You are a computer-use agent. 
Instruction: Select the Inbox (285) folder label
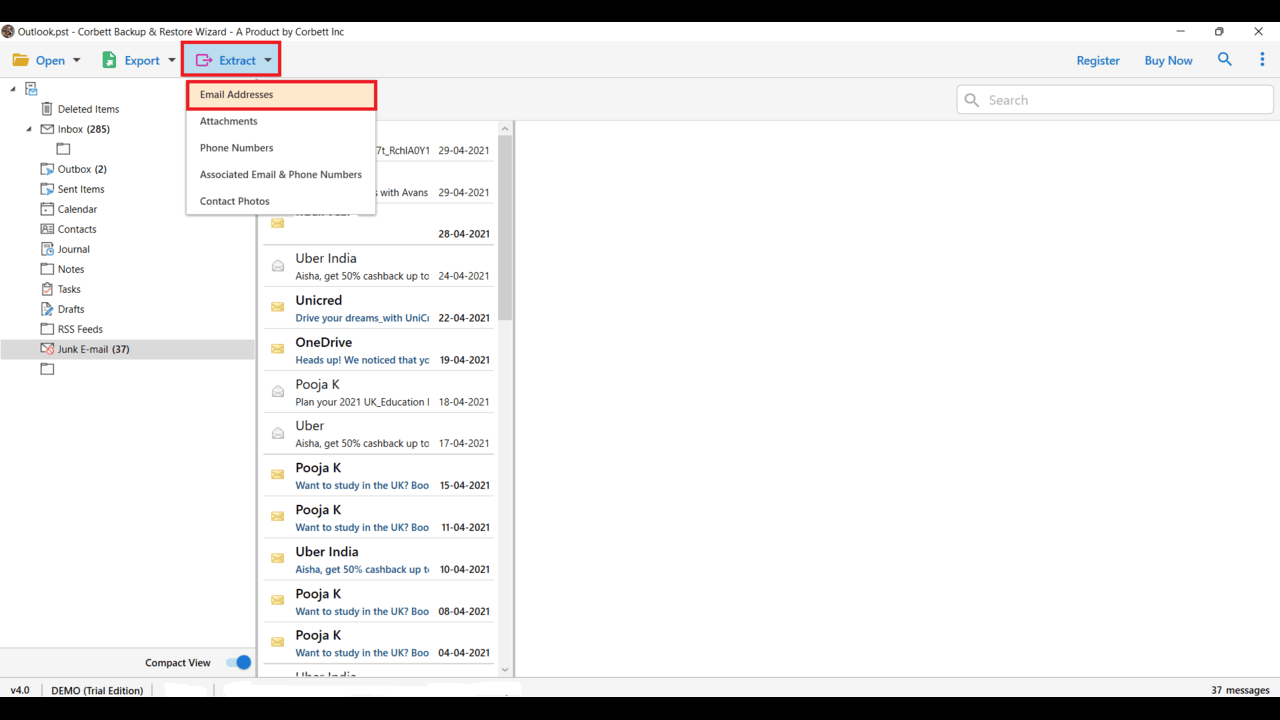point(84,129)
